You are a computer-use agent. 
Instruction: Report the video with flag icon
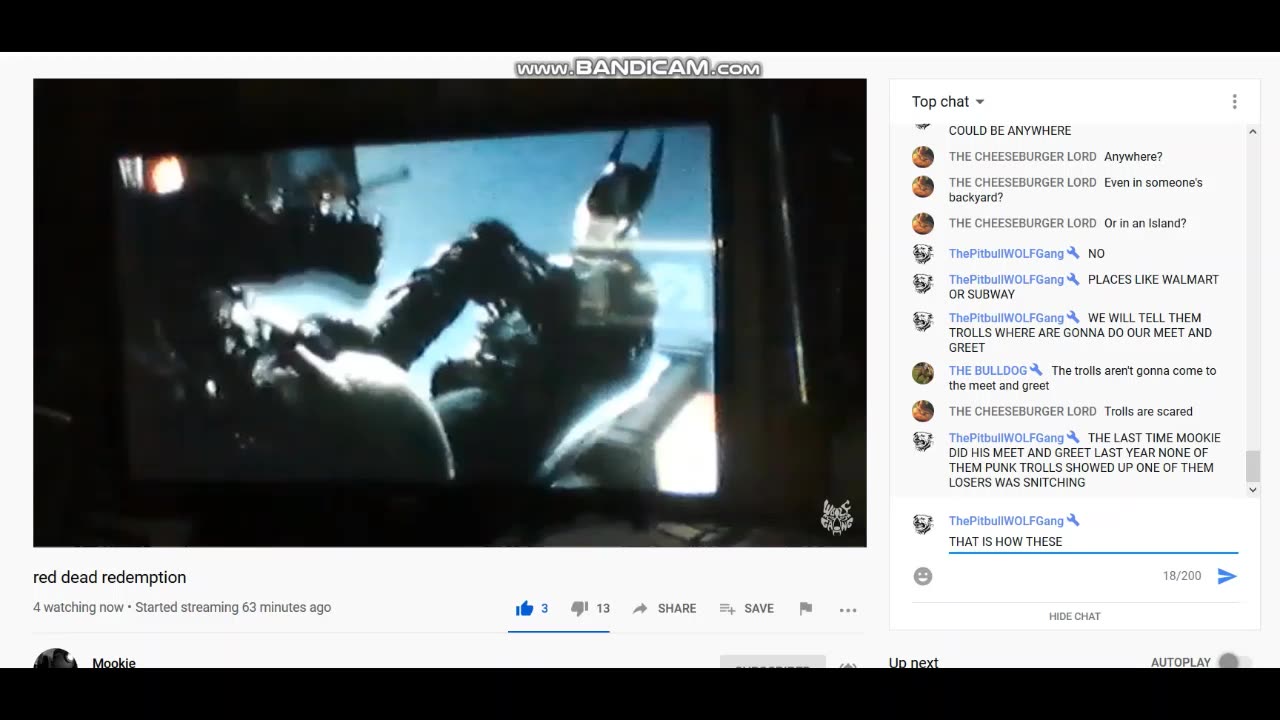pos(806,608)
